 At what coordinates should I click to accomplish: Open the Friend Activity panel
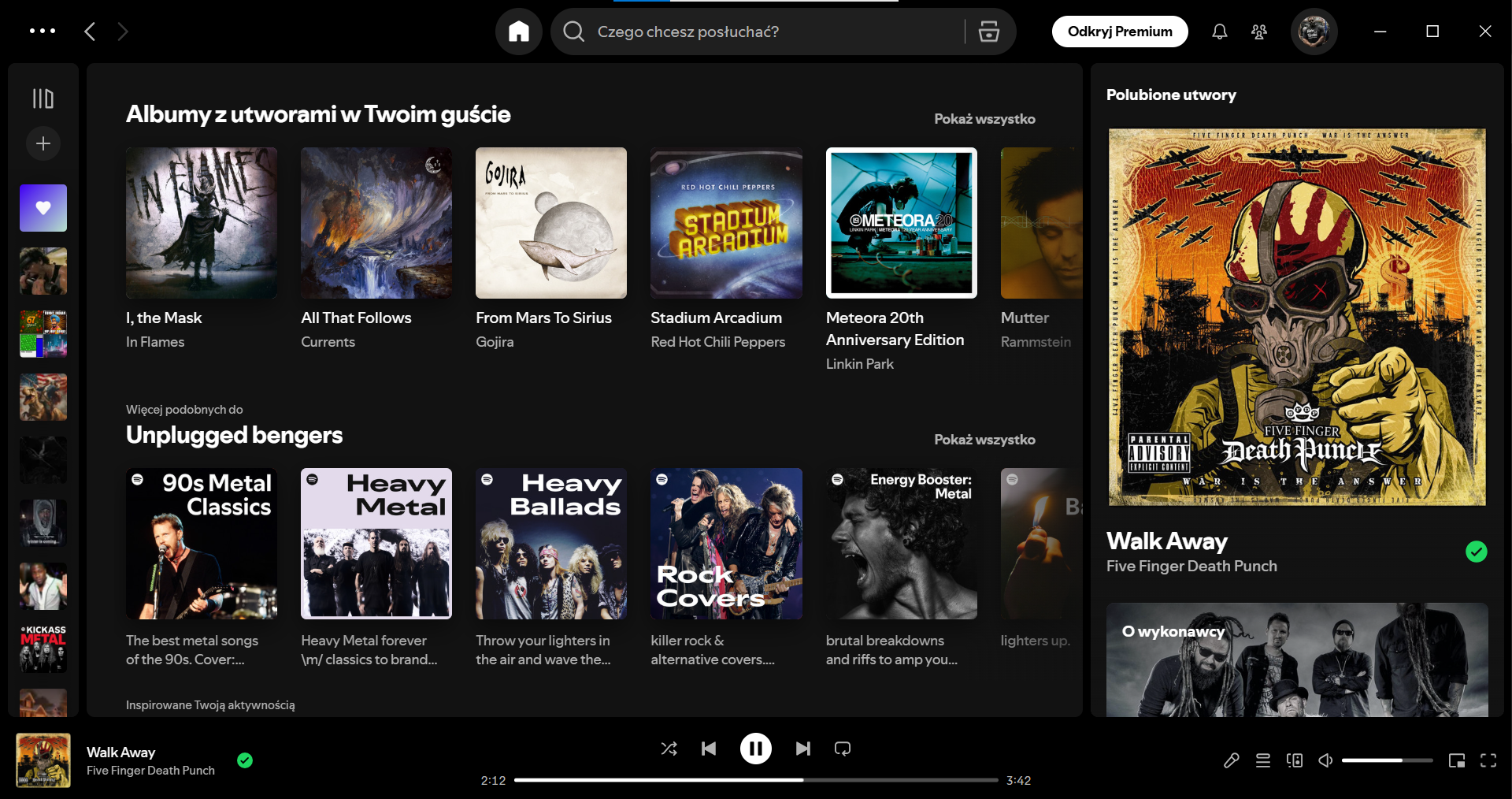point(1258,32)
